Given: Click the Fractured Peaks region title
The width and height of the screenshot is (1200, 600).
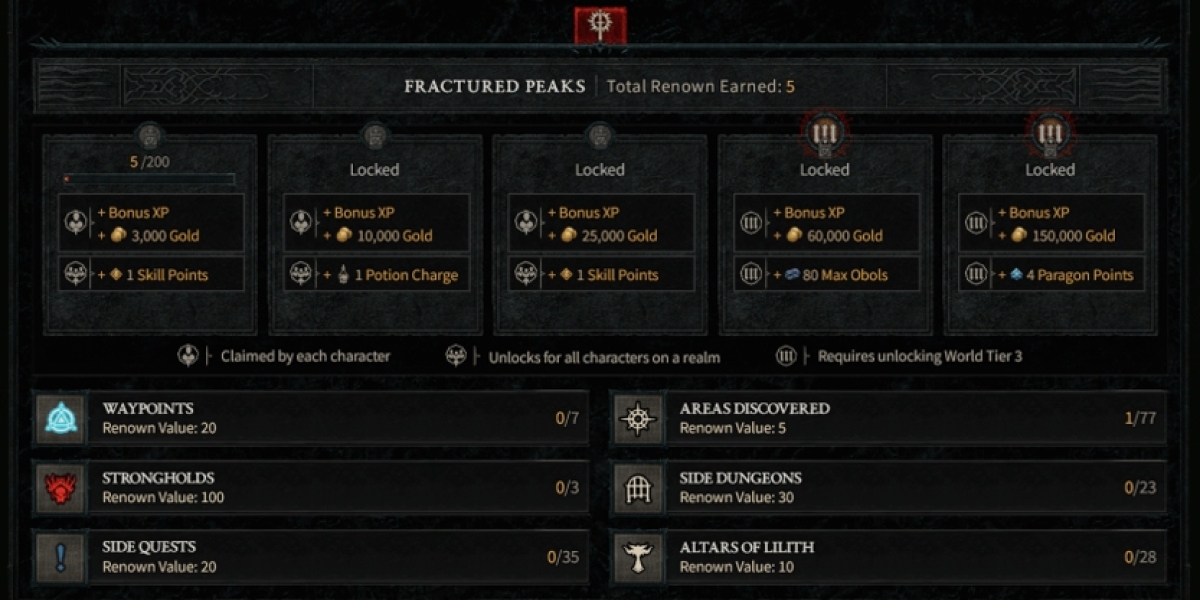Looking at the screenshot, I should (x=495, y=86).
